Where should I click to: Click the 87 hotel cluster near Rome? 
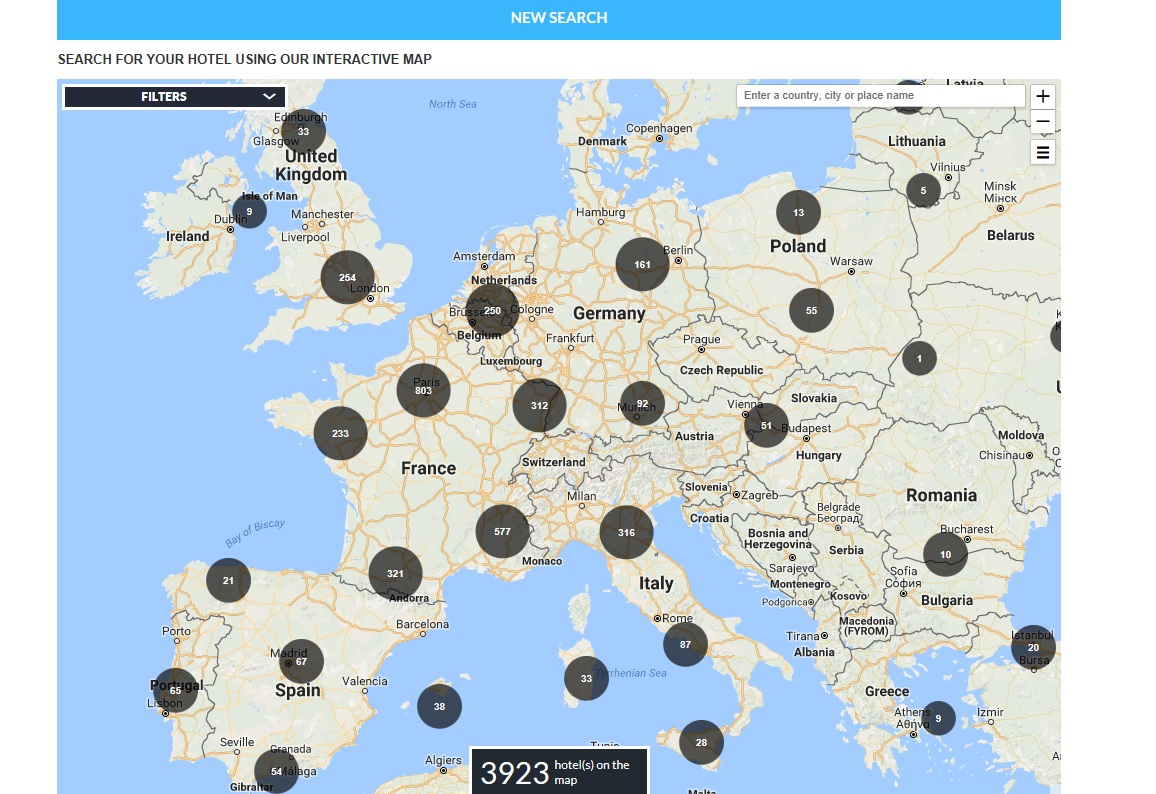click(x=685, y=644)
